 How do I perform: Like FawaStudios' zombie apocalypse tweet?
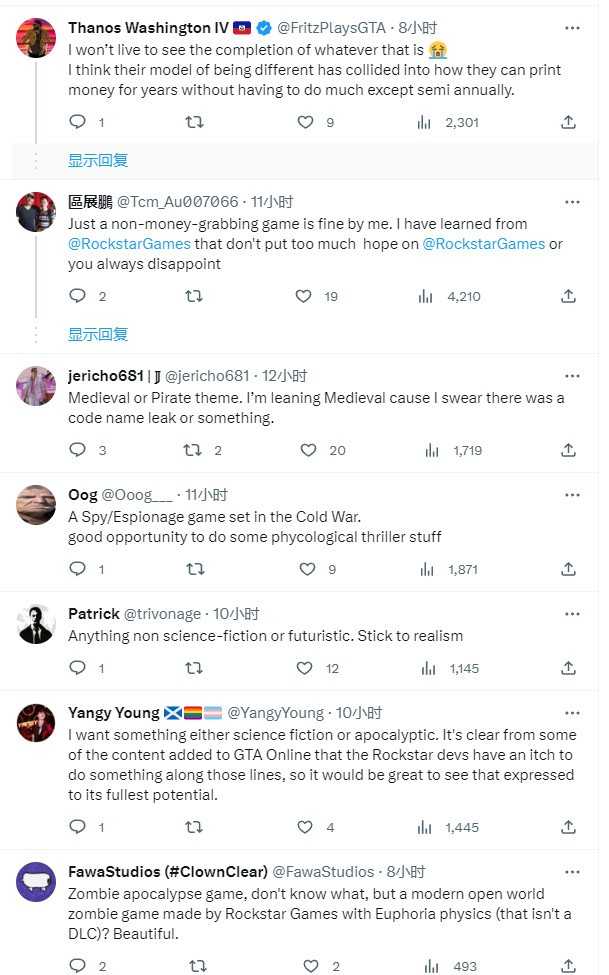pos(309,966)
